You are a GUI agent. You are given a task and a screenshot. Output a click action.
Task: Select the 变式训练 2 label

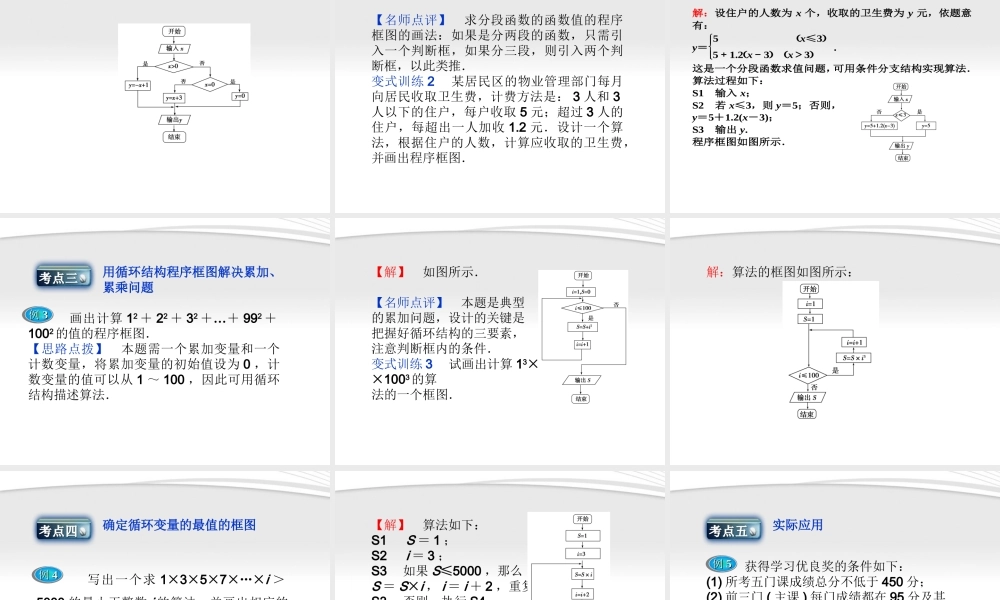403,81
